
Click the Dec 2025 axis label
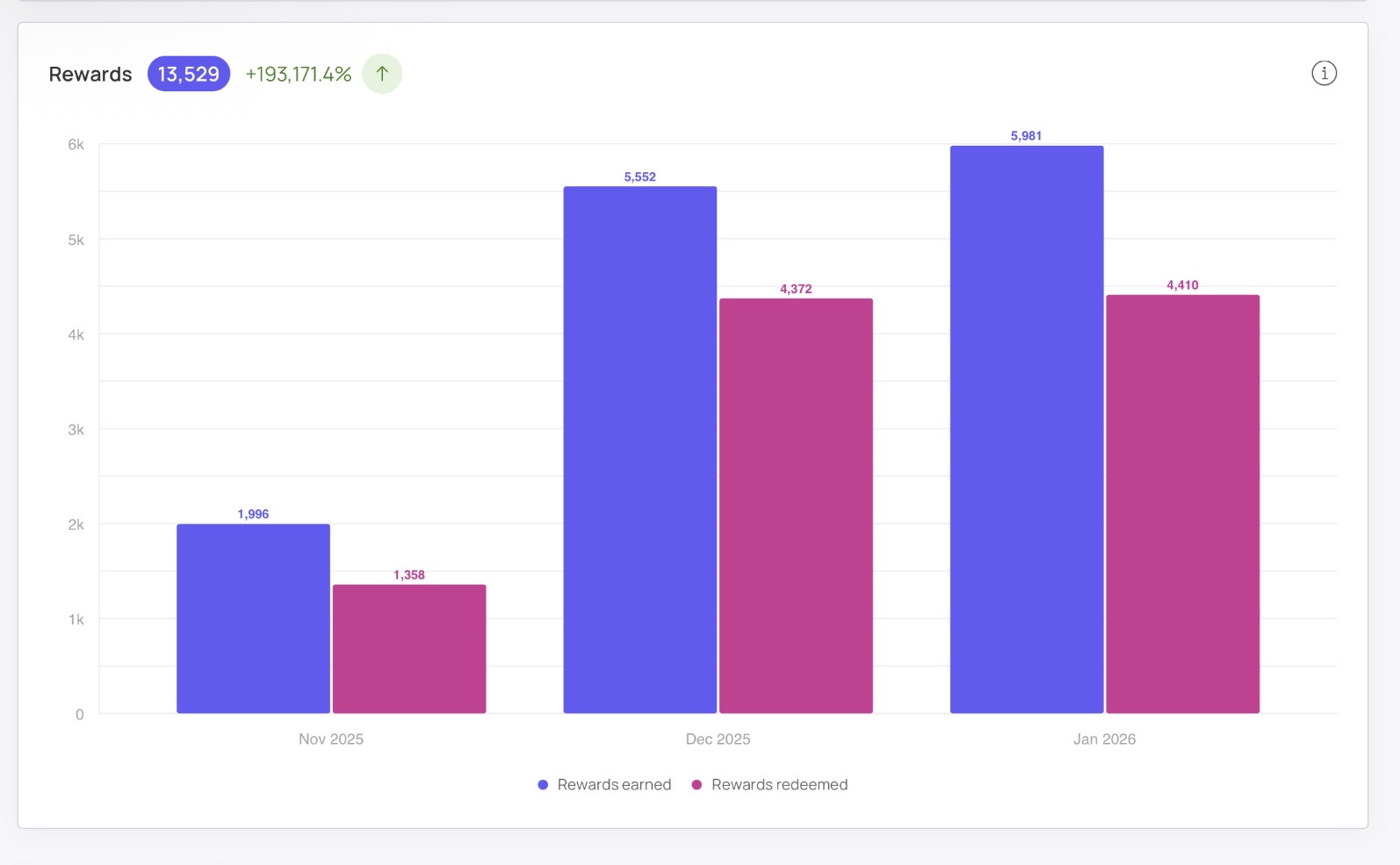pyautogui.click(x=718, y=739)
